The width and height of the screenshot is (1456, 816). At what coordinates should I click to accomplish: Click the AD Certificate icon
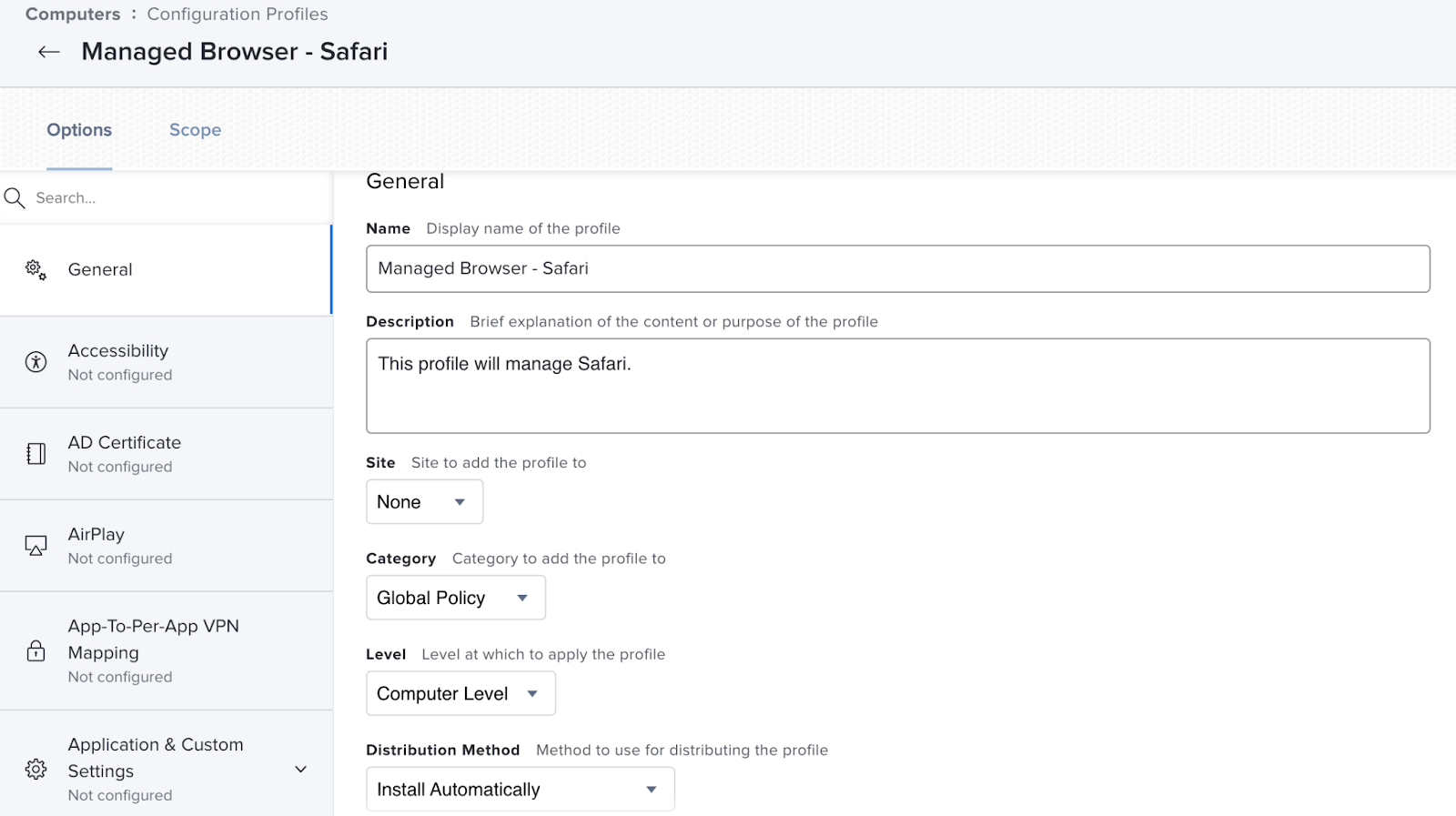tap(35, 454)
